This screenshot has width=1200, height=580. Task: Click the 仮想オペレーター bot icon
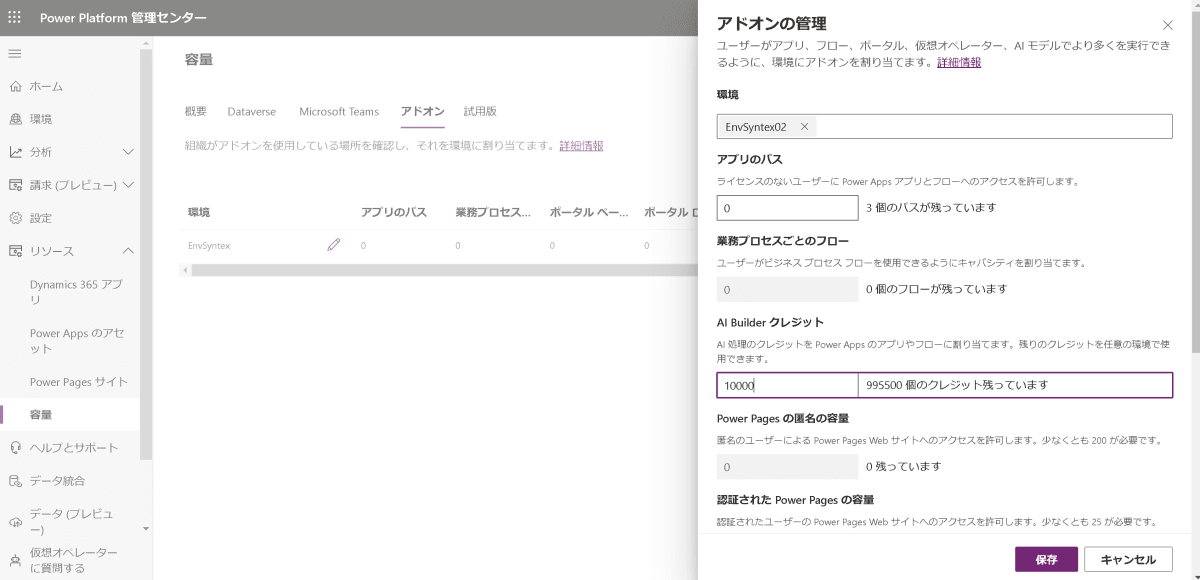(15, 560)
